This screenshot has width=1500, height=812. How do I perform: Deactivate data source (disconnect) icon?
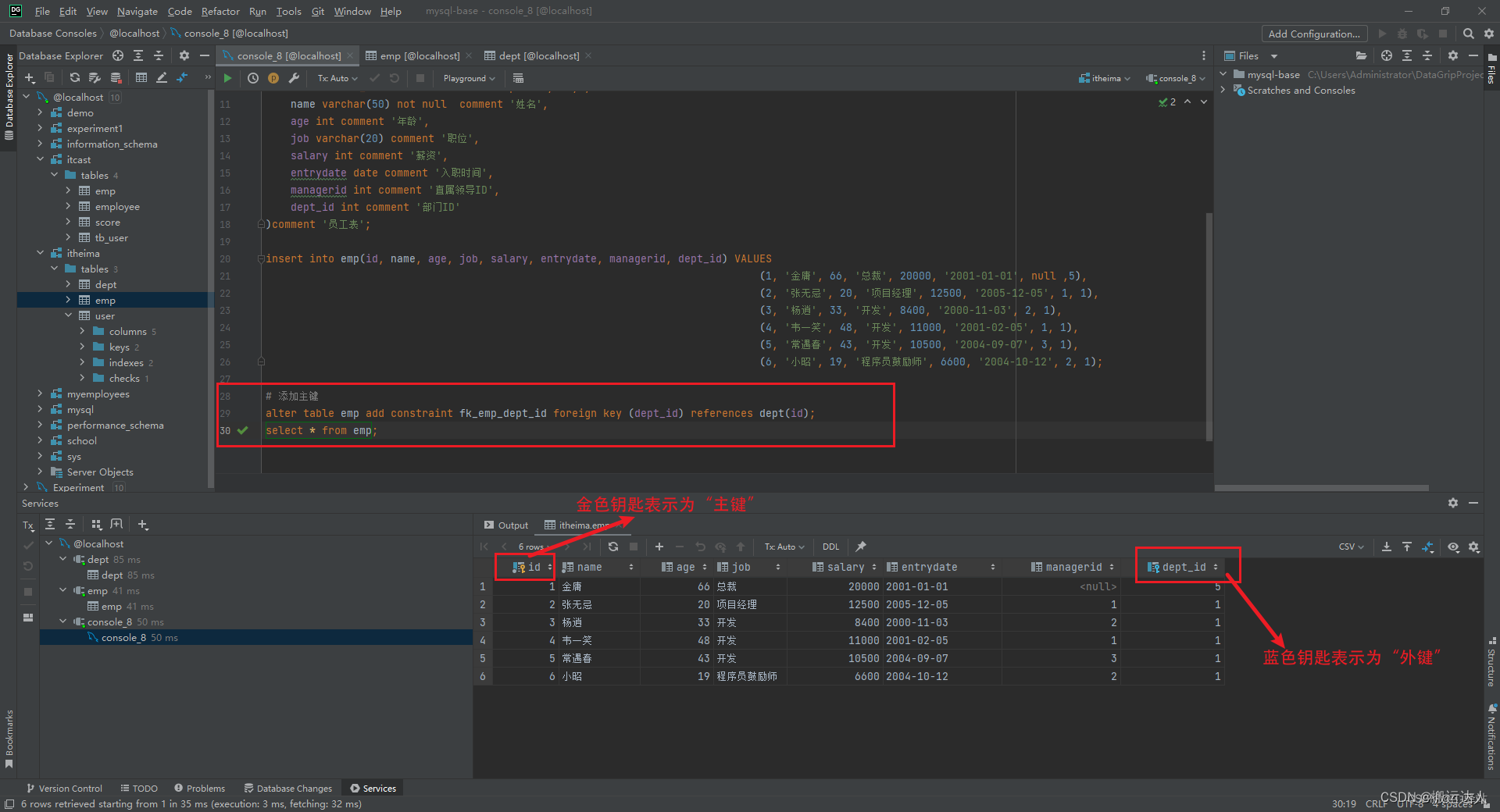116,77
